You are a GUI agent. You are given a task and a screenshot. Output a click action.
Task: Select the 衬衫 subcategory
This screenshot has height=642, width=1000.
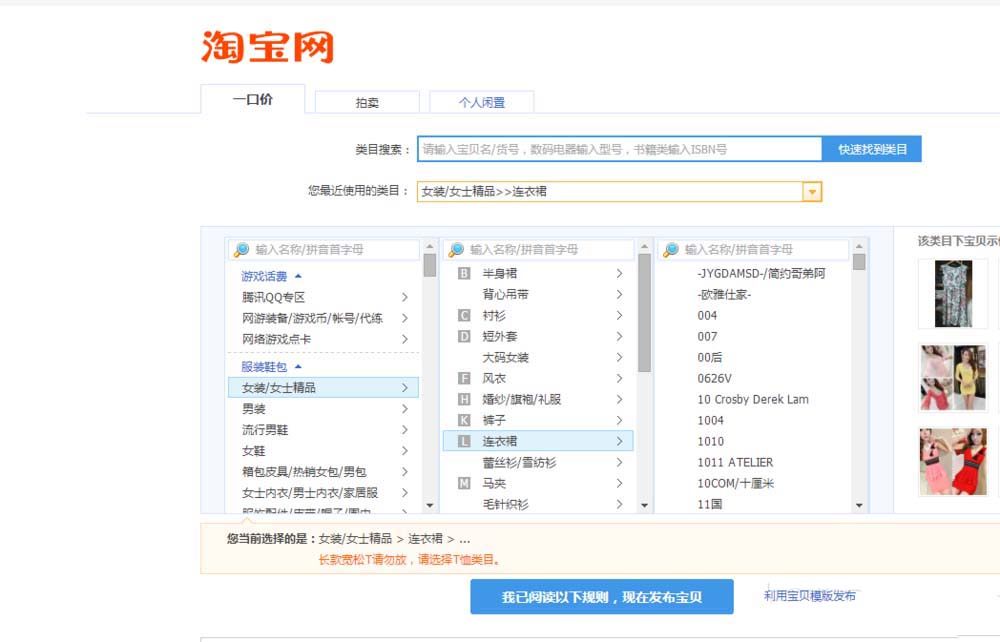click(x=538, y=316)
